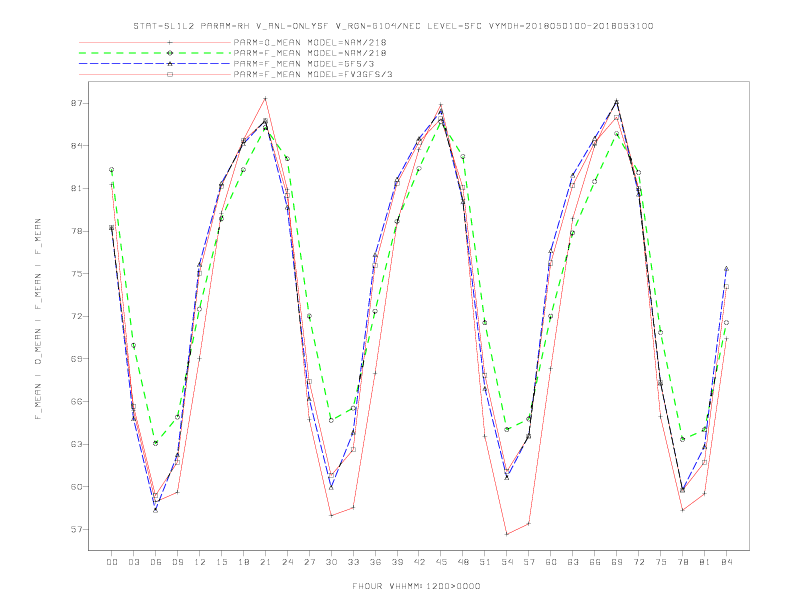
Task: Click the y-axis tick label 69
Action: (75, 359)
